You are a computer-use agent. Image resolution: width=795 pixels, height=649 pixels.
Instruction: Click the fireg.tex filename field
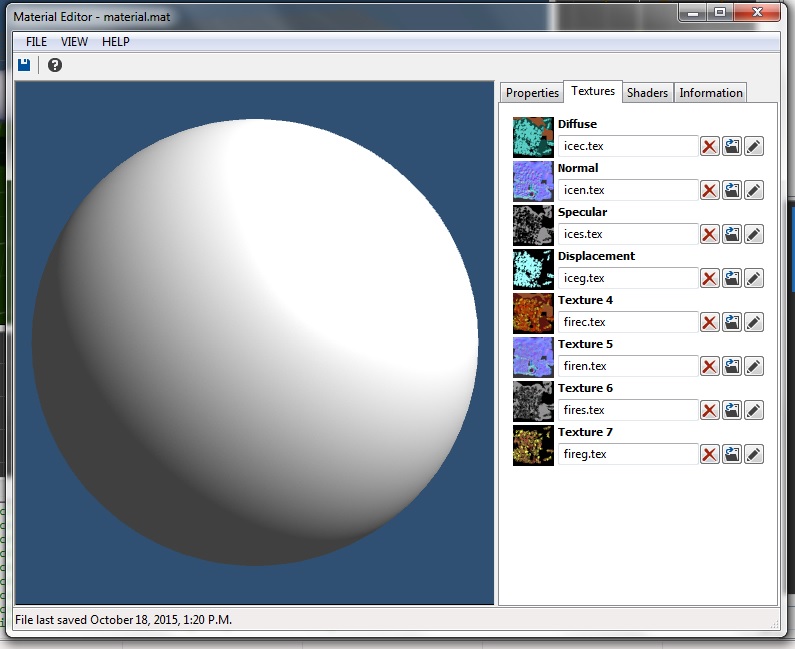pyautogui.click(x=628, y=454)
